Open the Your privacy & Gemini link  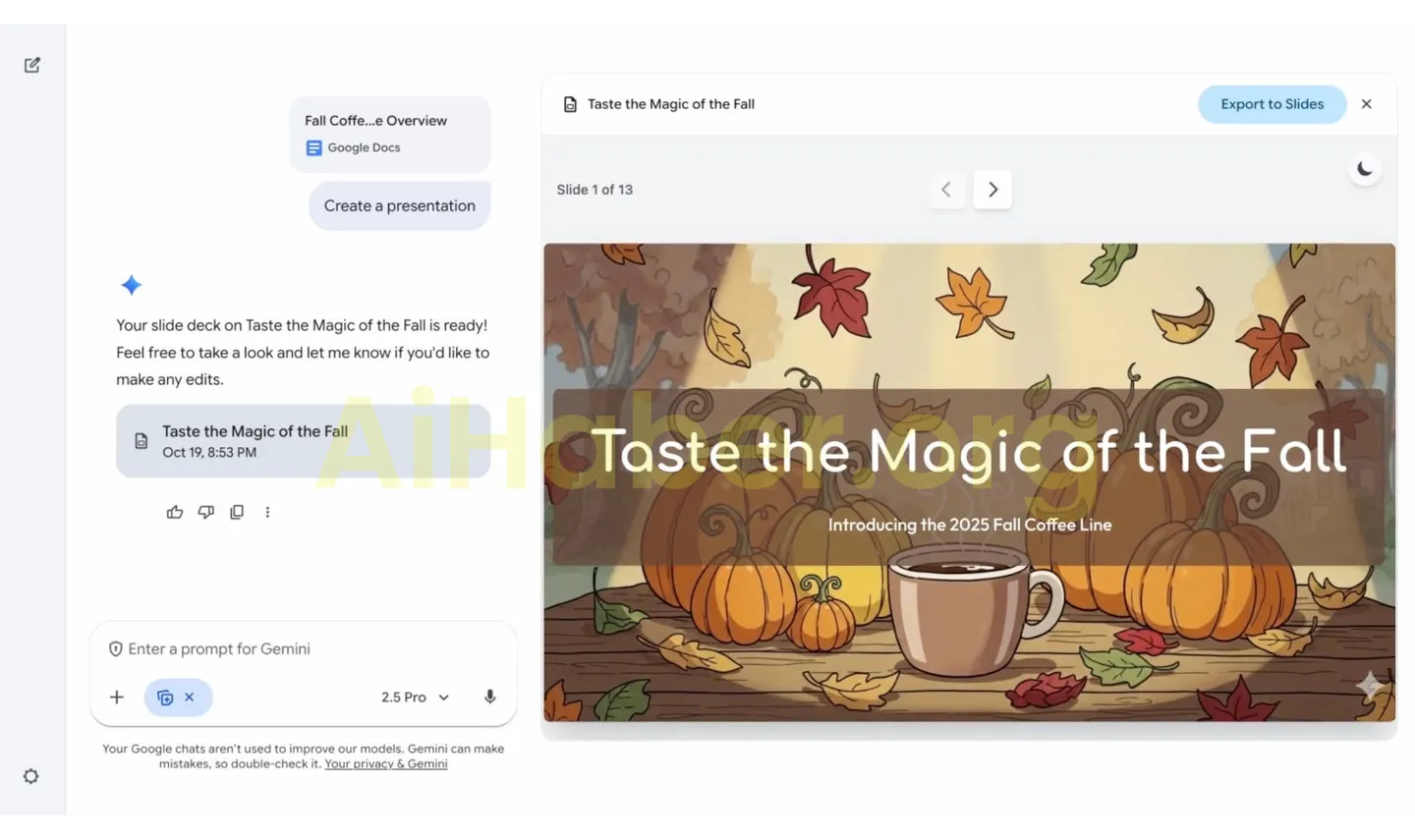pyautogui.click(x=385, y=763)
